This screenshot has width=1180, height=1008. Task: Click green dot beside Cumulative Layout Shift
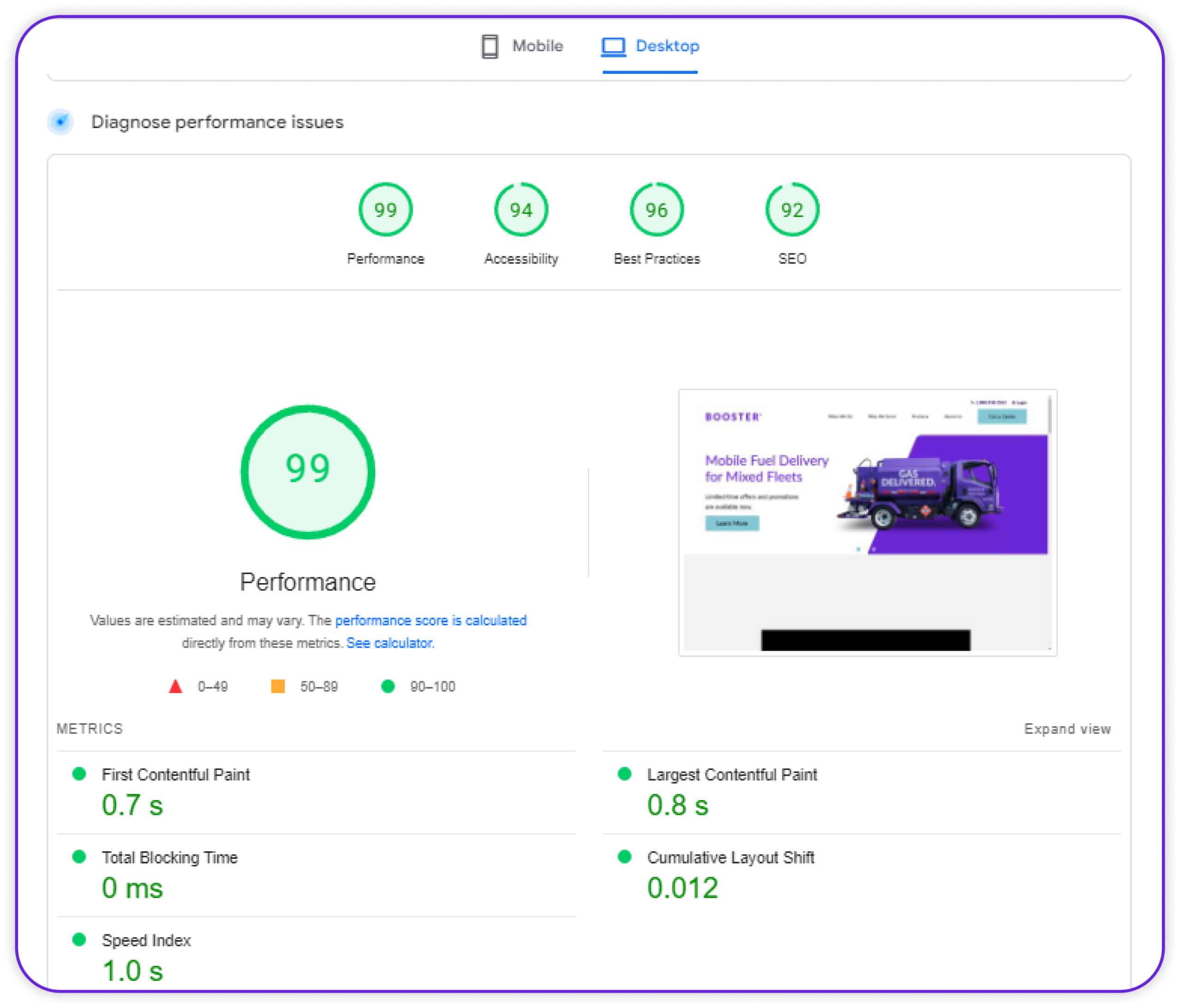625,856
